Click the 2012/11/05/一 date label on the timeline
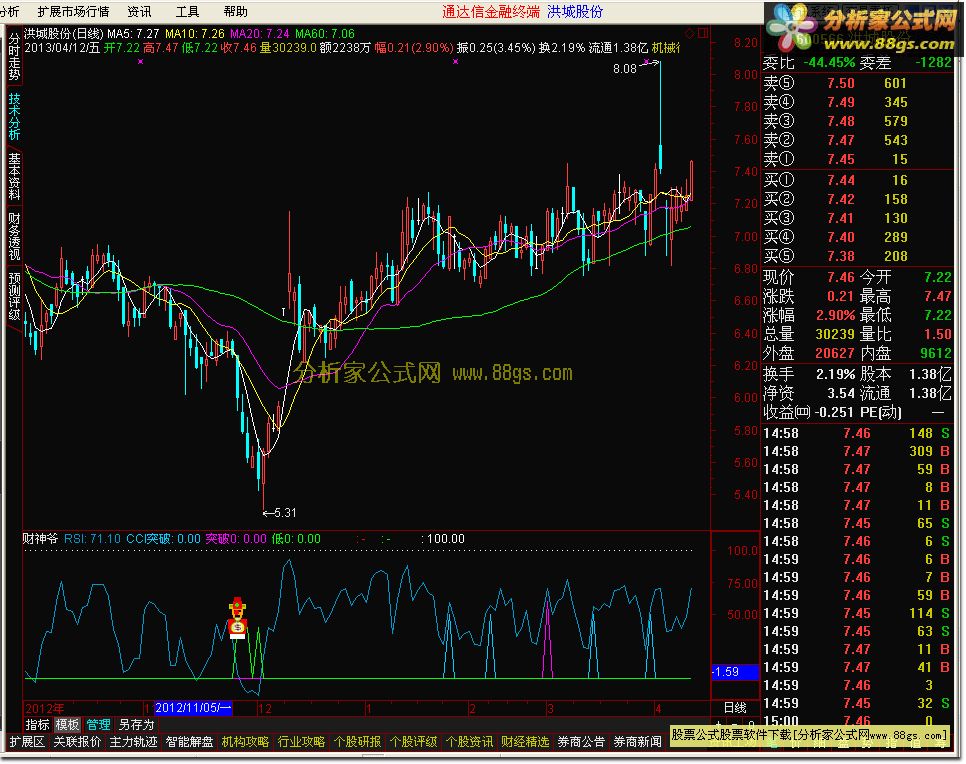Image resolution: width=966 pixels, height=764 pixels. (x=193, y=708)
